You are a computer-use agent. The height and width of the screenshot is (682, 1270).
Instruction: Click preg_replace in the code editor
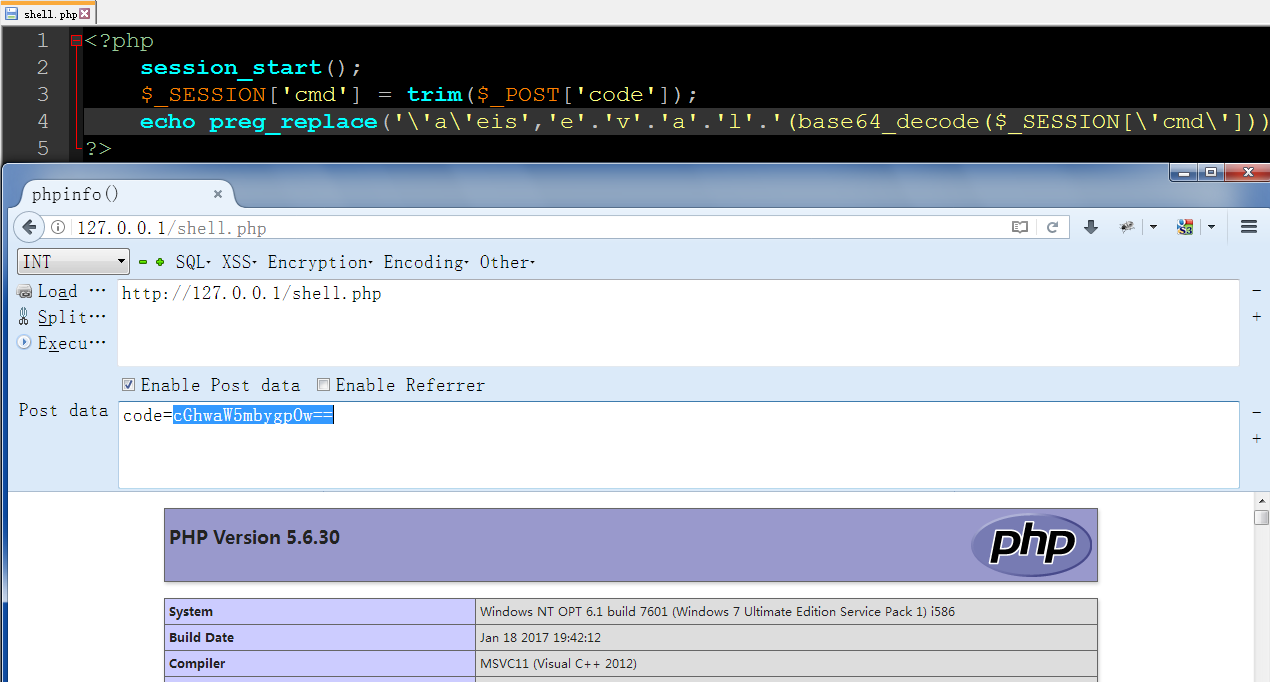(294, 121)
